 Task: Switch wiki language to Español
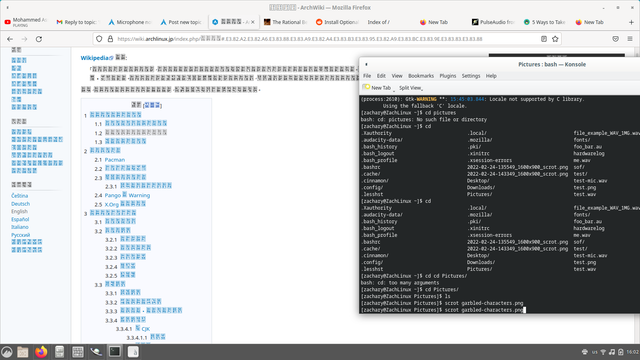point(20,219)
